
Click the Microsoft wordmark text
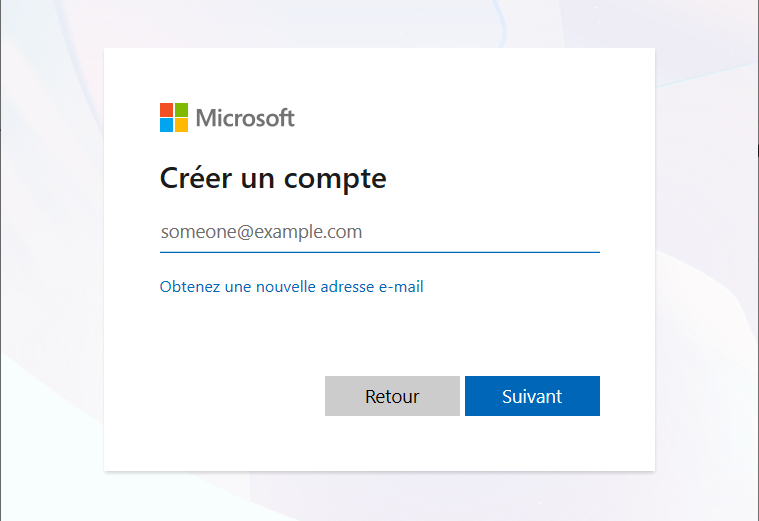pyautogui.click(x=245, y=118)
